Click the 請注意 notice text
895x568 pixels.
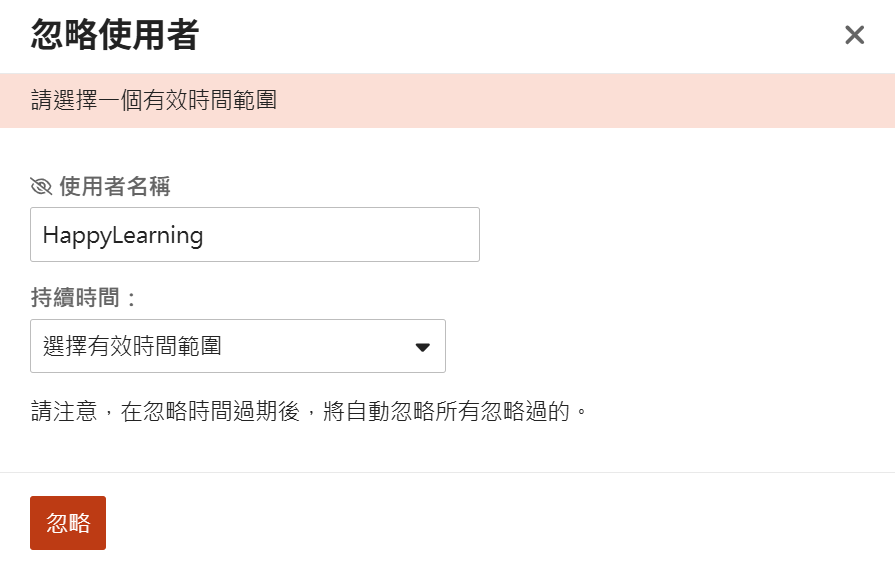point(308,411)
